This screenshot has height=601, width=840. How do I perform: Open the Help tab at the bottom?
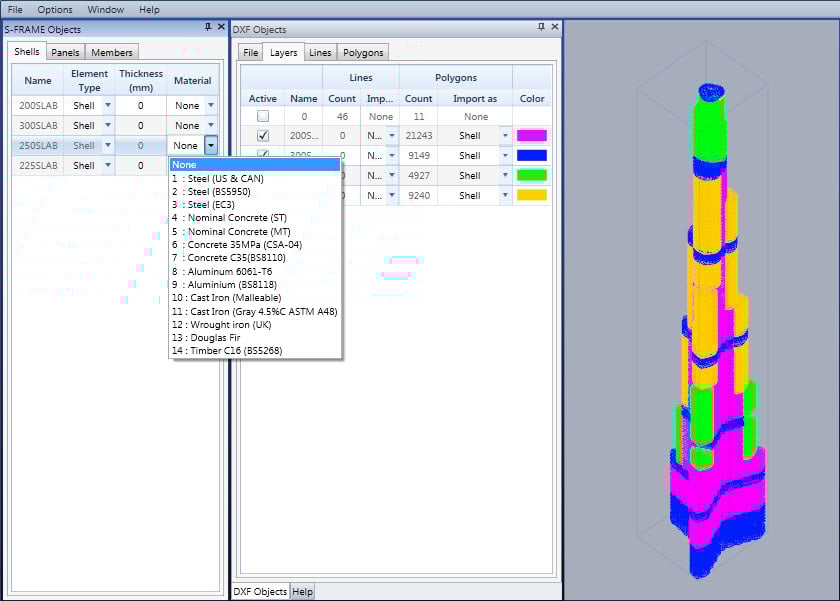point(302,591)
